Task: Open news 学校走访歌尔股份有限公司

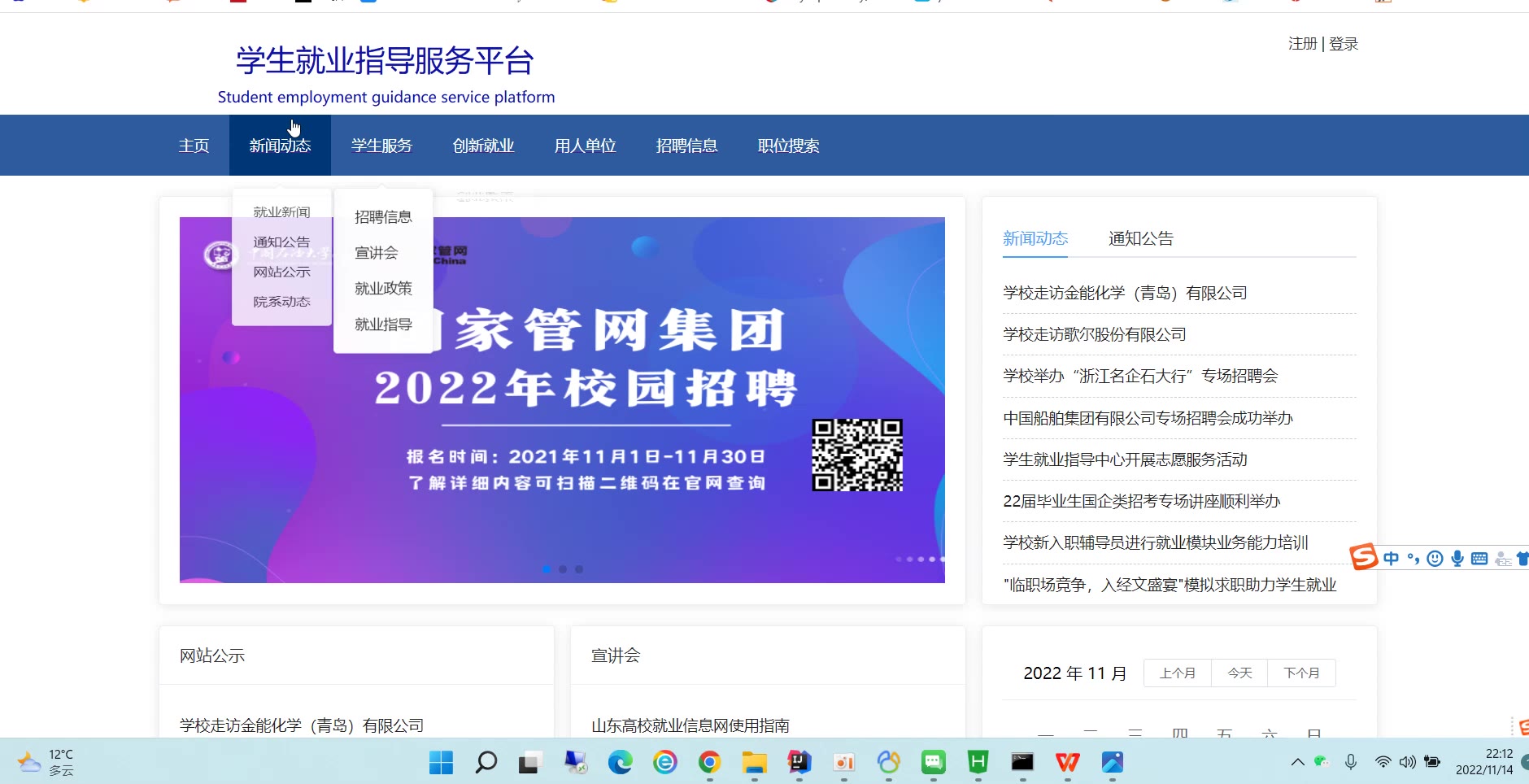Action: tap(1094, 334)
